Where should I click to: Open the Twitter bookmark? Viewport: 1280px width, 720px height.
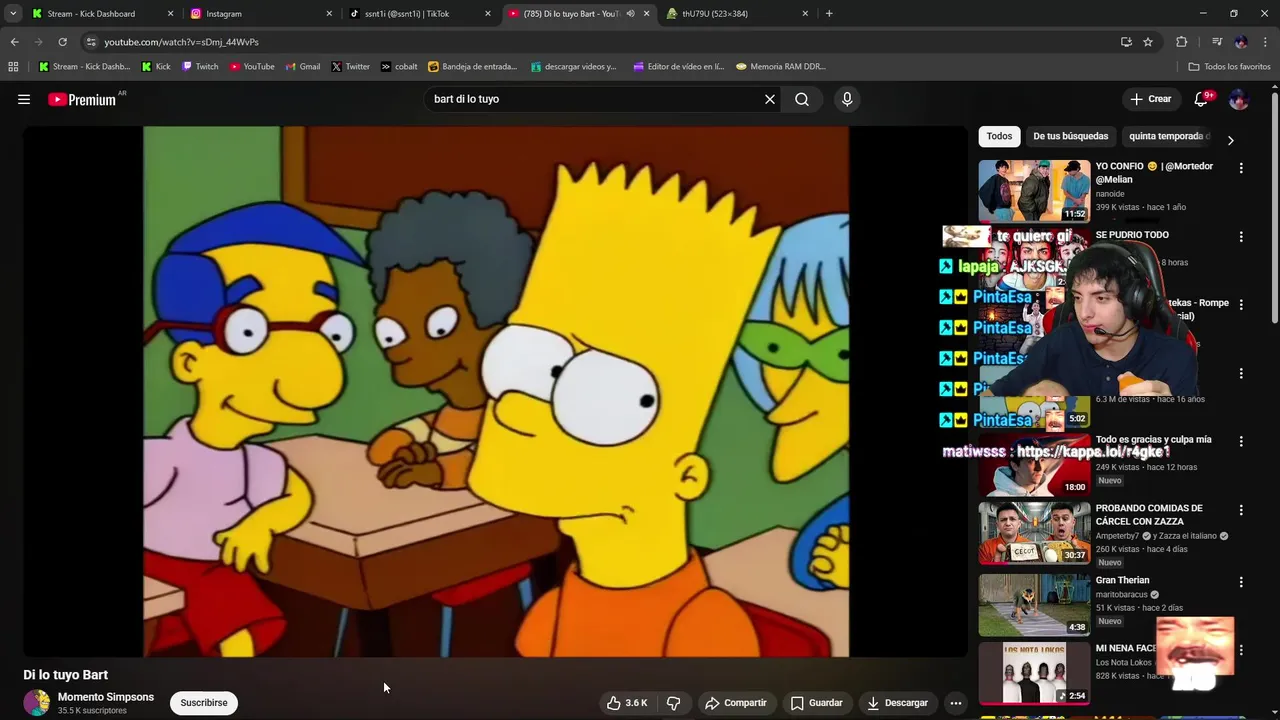[x=351, y=67]
